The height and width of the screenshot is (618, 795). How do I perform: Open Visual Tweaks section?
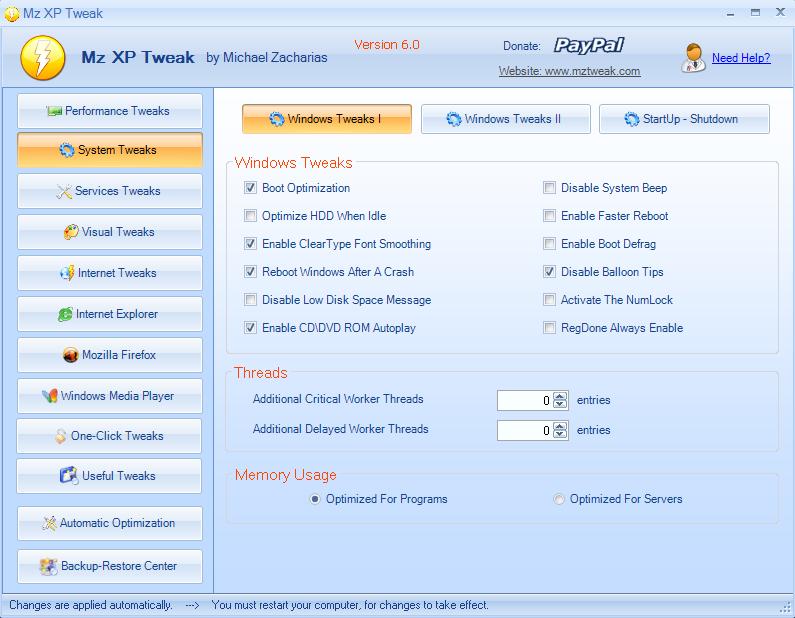click(x=109, y=232)
